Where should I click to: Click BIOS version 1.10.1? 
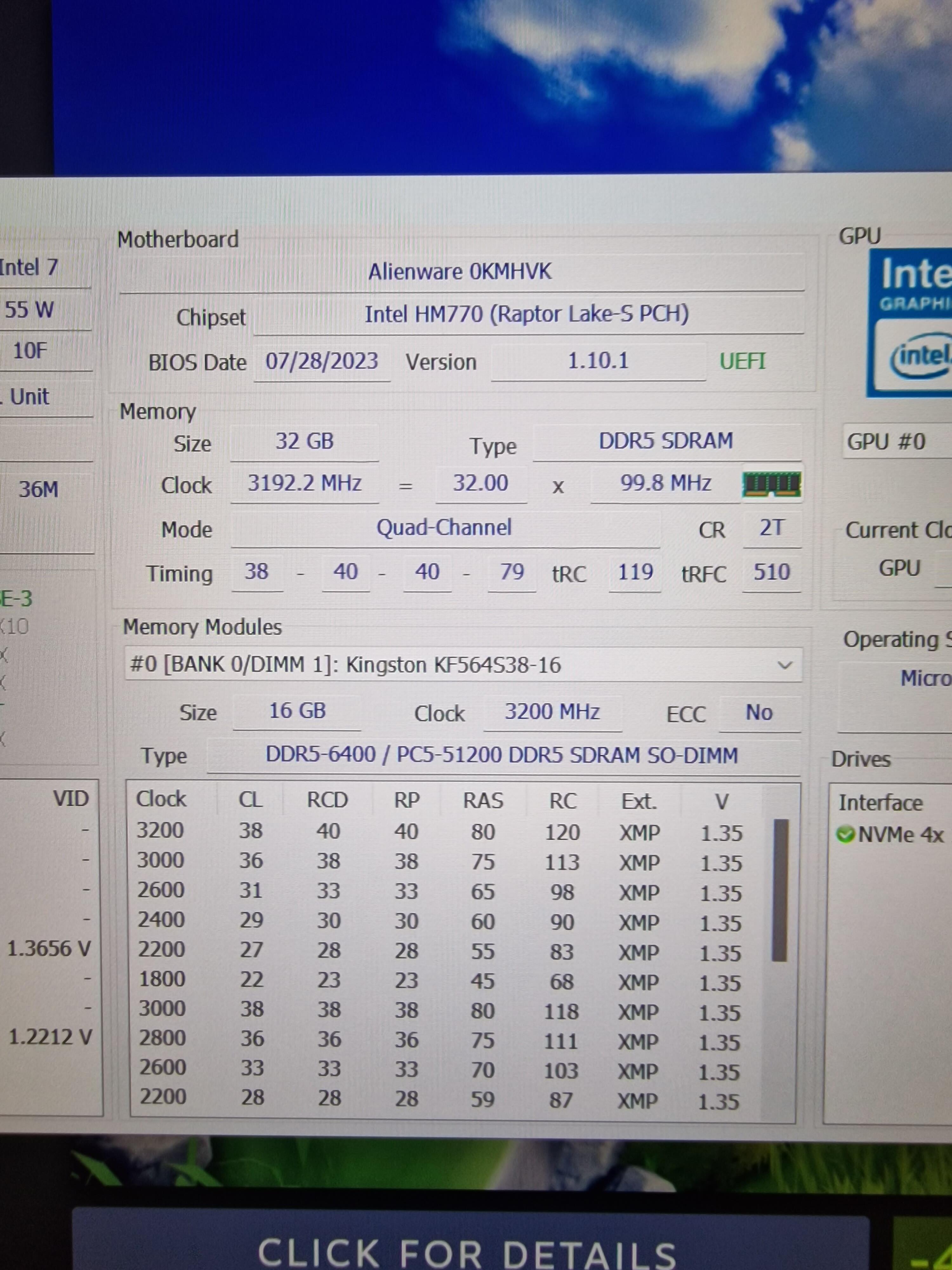click(x=598, y=361)
